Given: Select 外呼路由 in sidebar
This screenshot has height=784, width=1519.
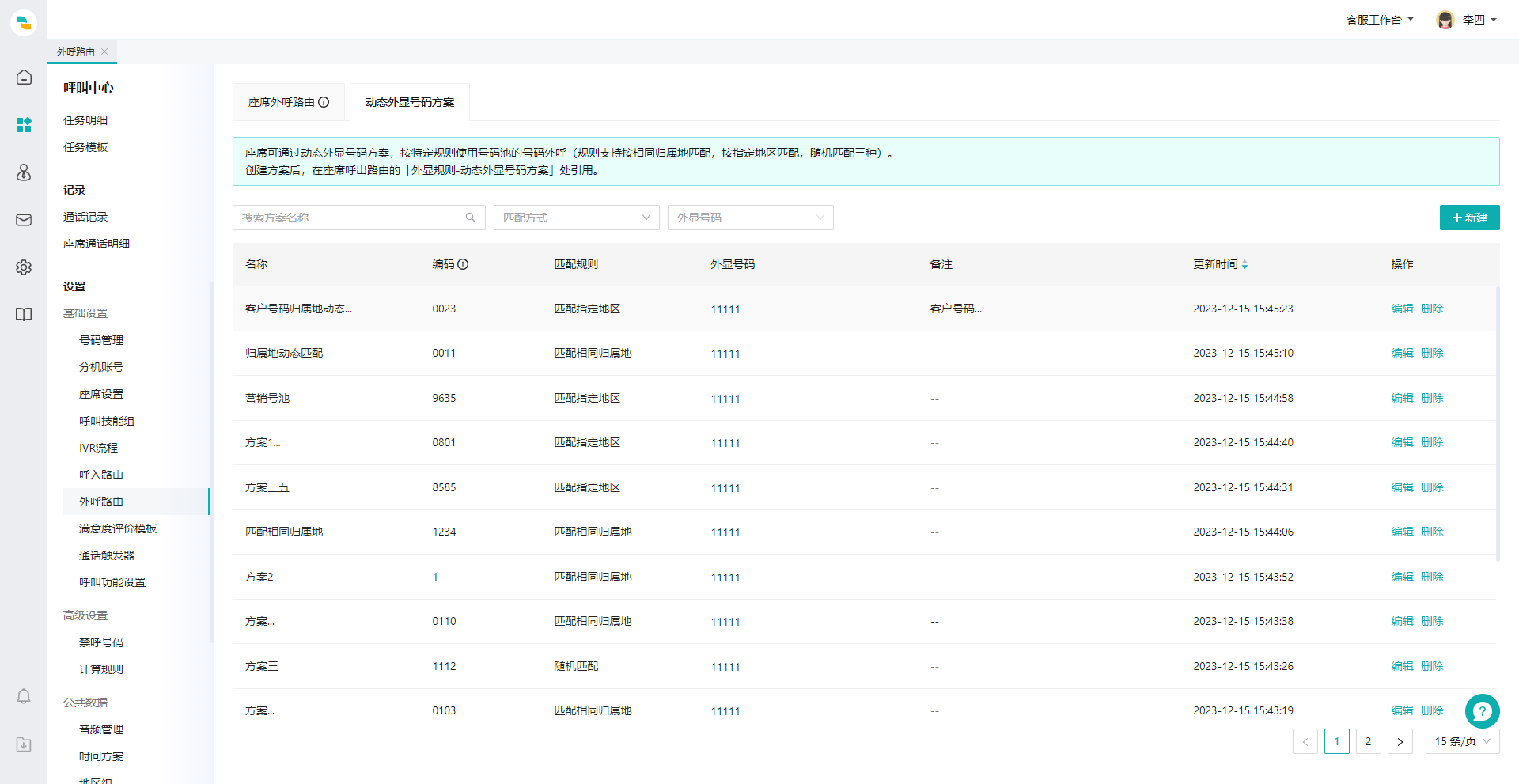Looking at the screenshot, I should tap(136, 502).
